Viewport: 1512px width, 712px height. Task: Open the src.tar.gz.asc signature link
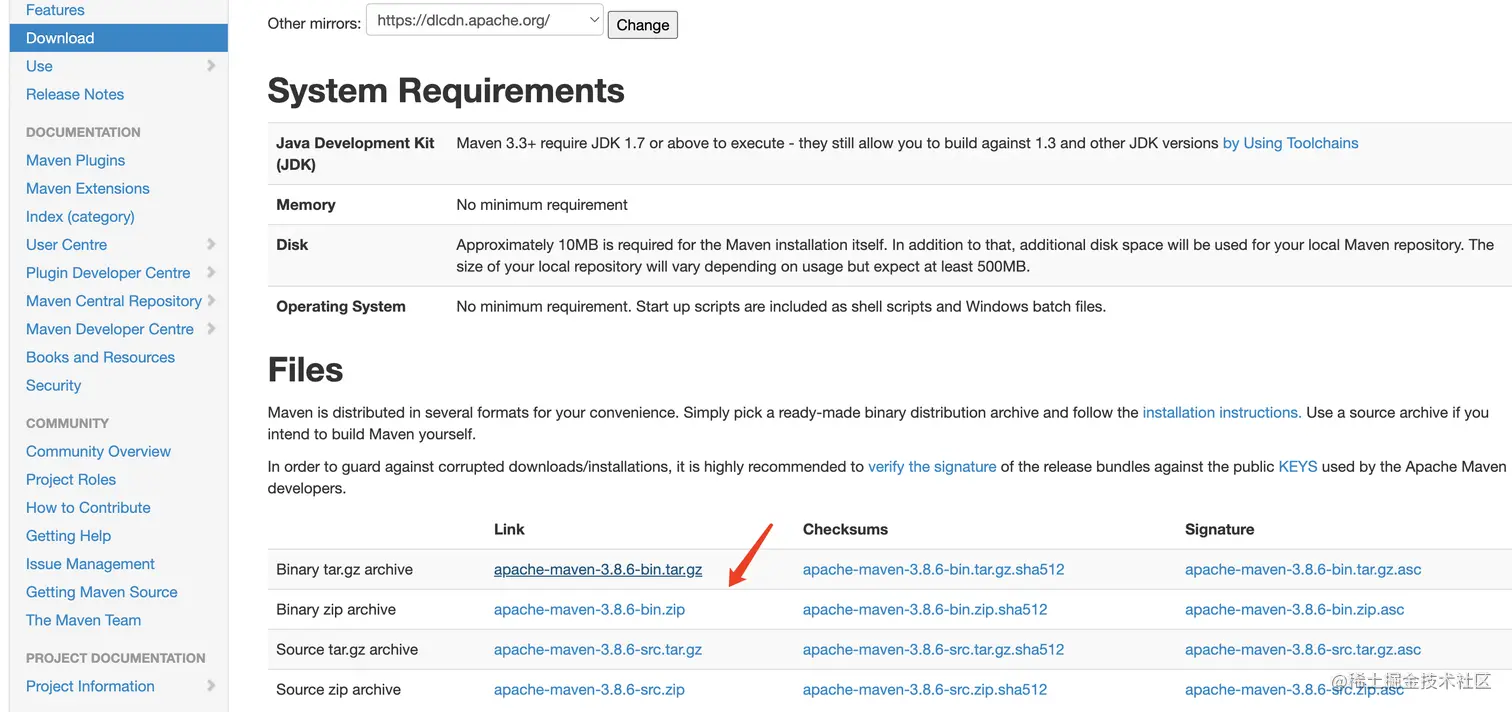point(1303,649)
